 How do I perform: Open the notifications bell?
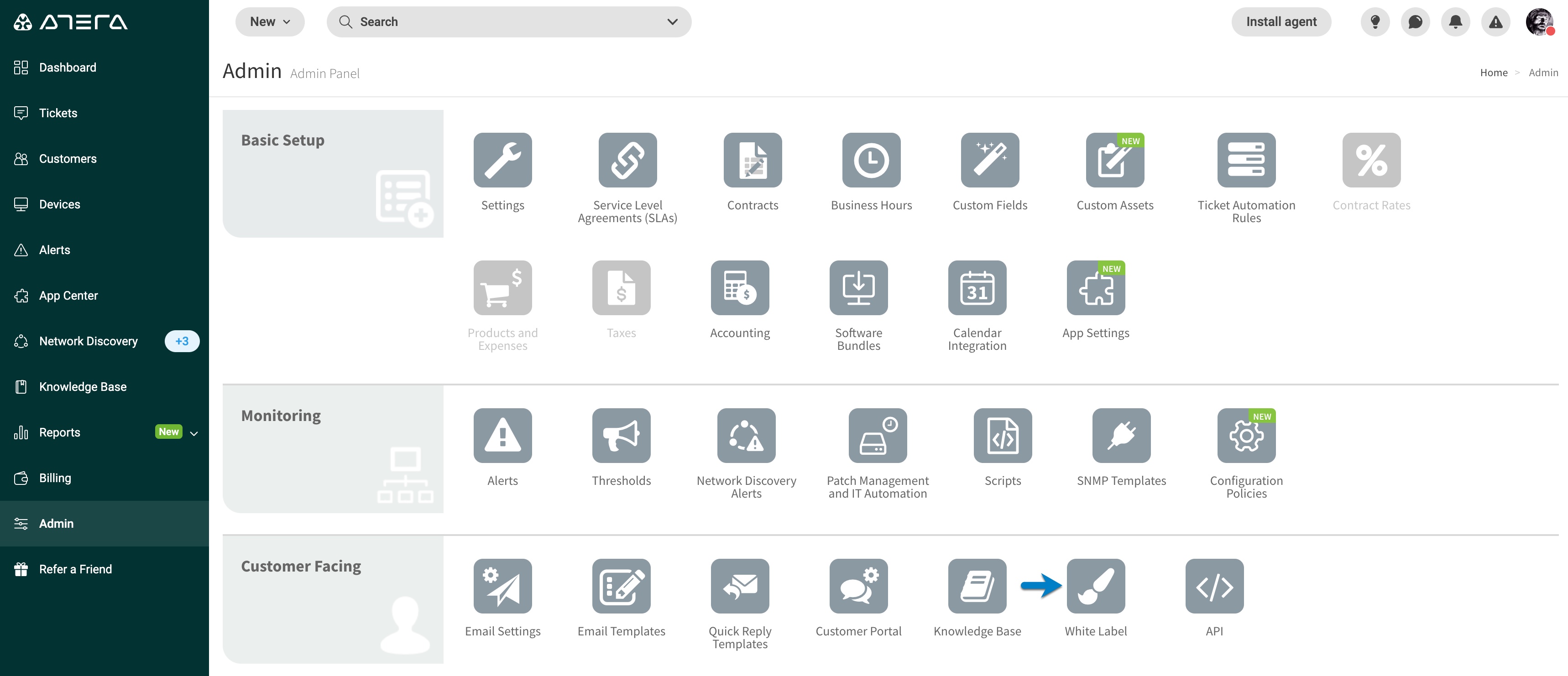pyautogui.click(x=1455, y=22)
